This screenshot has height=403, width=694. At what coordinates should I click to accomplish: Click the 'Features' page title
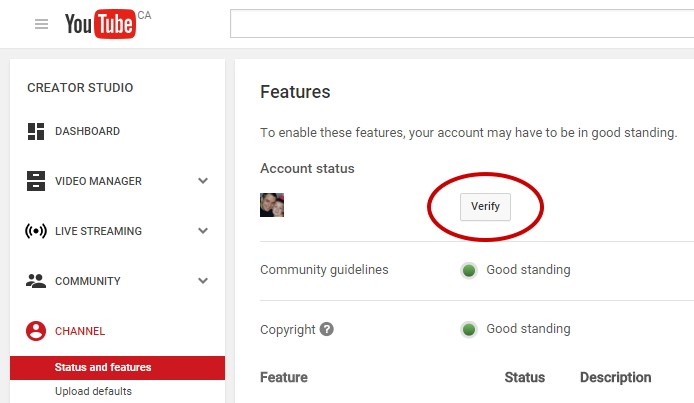295,92
